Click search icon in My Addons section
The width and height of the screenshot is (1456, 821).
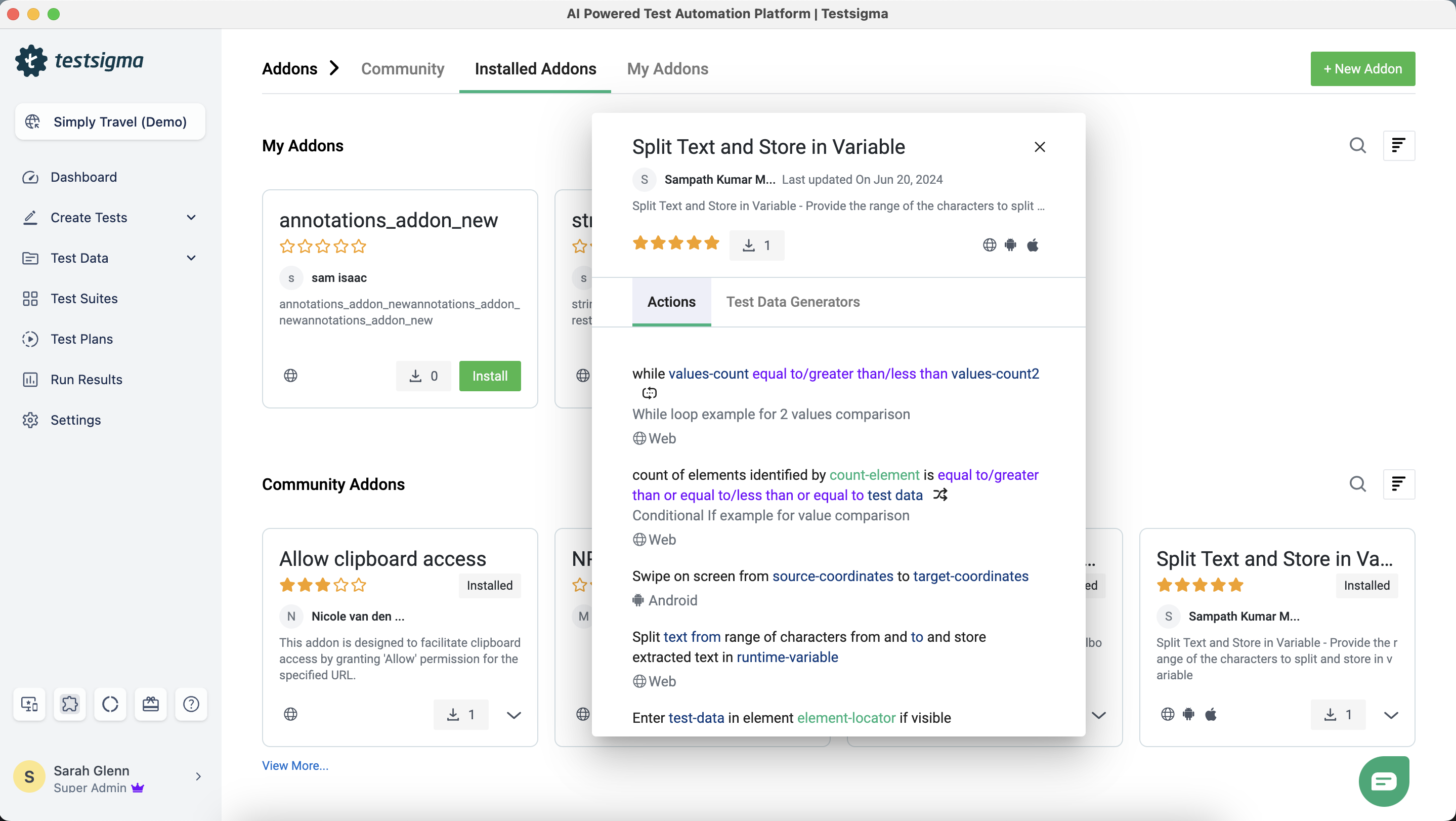click(x=1357, y=146)
